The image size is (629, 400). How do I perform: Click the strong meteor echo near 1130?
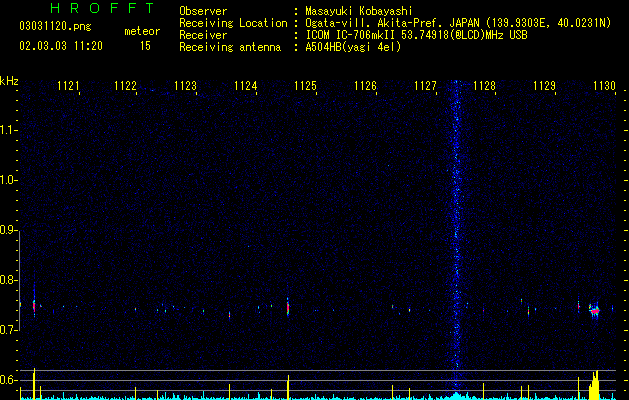594,310
